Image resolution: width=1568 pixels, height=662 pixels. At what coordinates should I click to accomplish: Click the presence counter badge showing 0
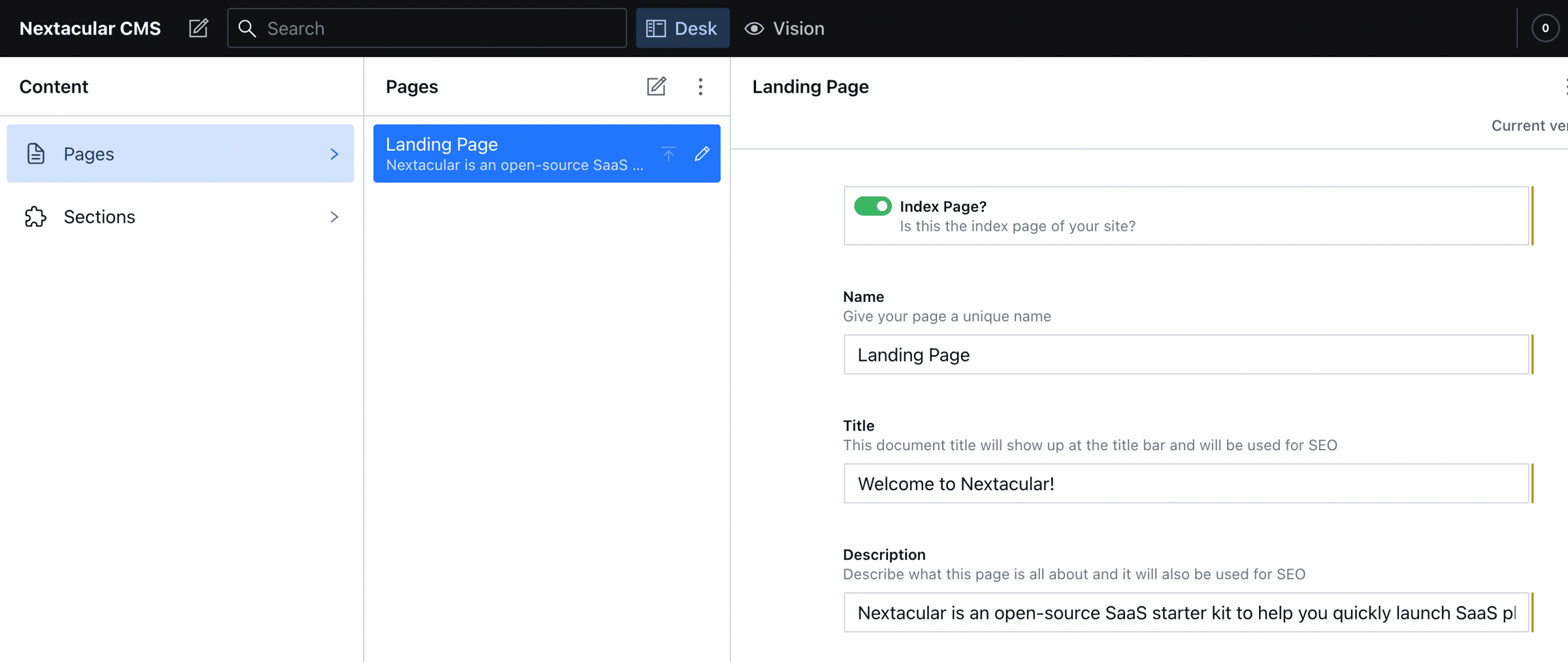coord(1544,28)
